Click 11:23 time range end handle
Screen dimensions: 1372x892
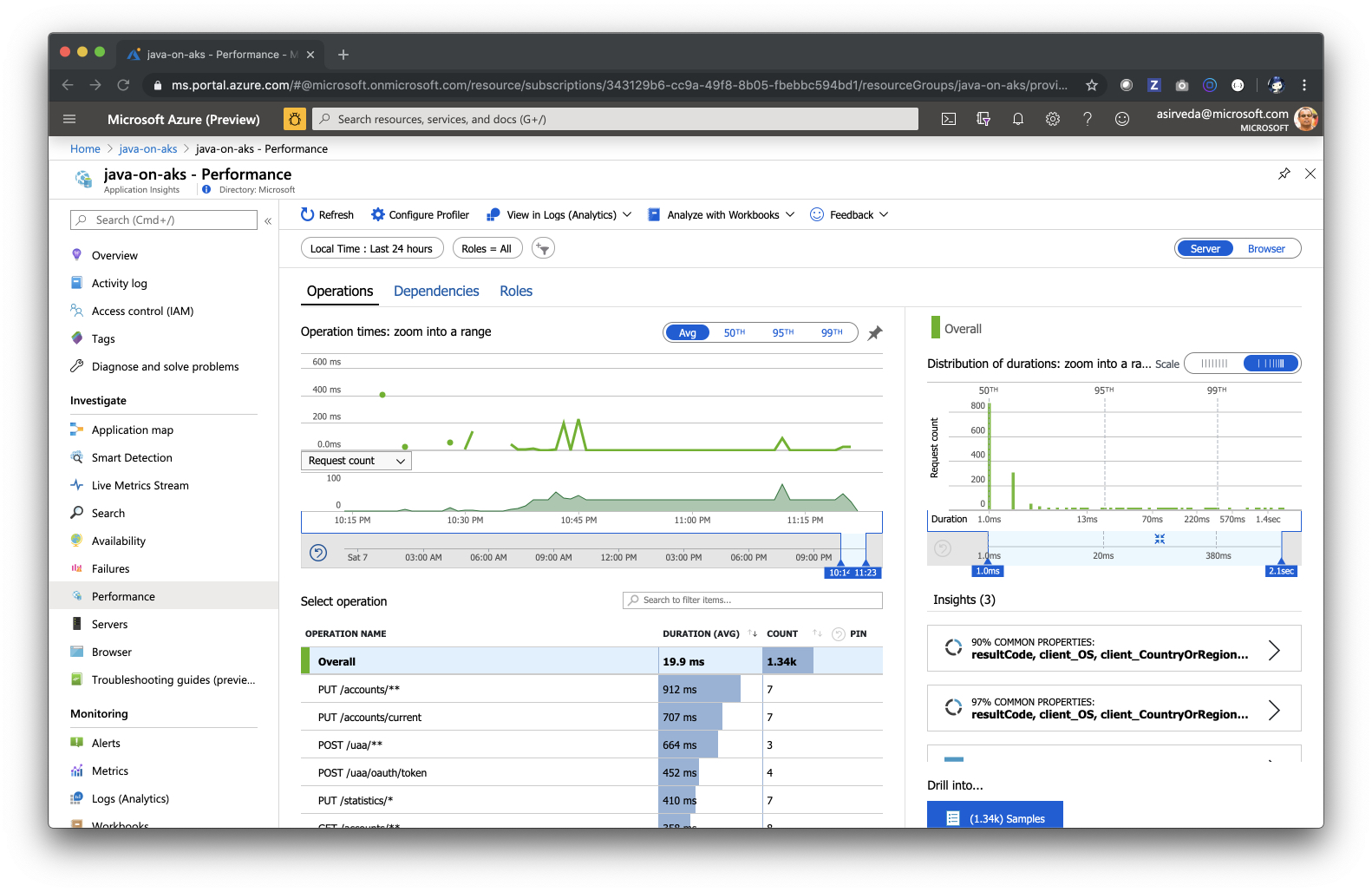coord(866,573)
